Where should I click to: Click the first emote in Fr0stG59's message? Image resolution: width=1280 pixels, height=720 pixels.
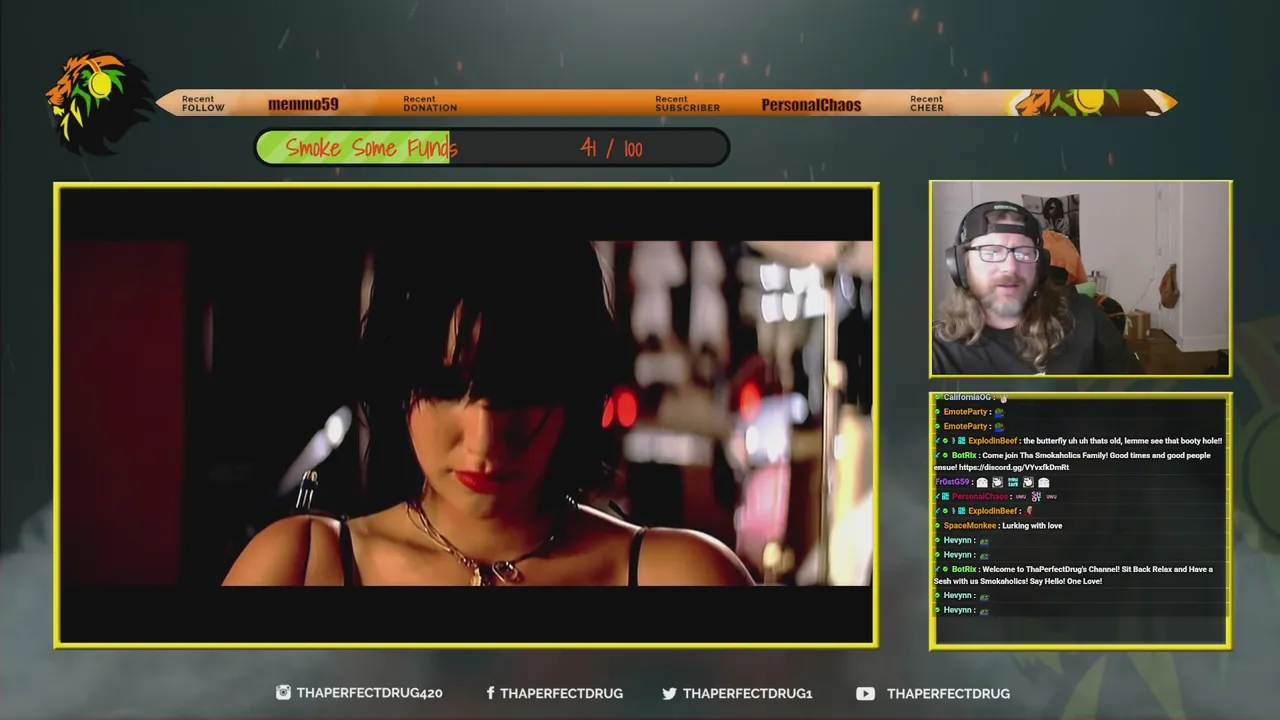coord(982,483)
